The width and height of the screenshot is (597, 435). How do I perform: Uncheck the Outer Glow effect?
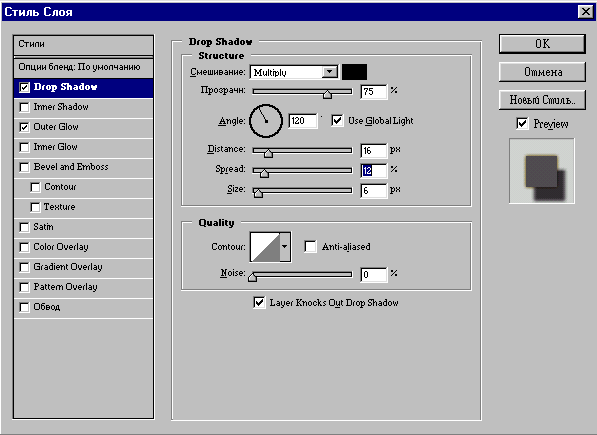(x=24, y=127)
